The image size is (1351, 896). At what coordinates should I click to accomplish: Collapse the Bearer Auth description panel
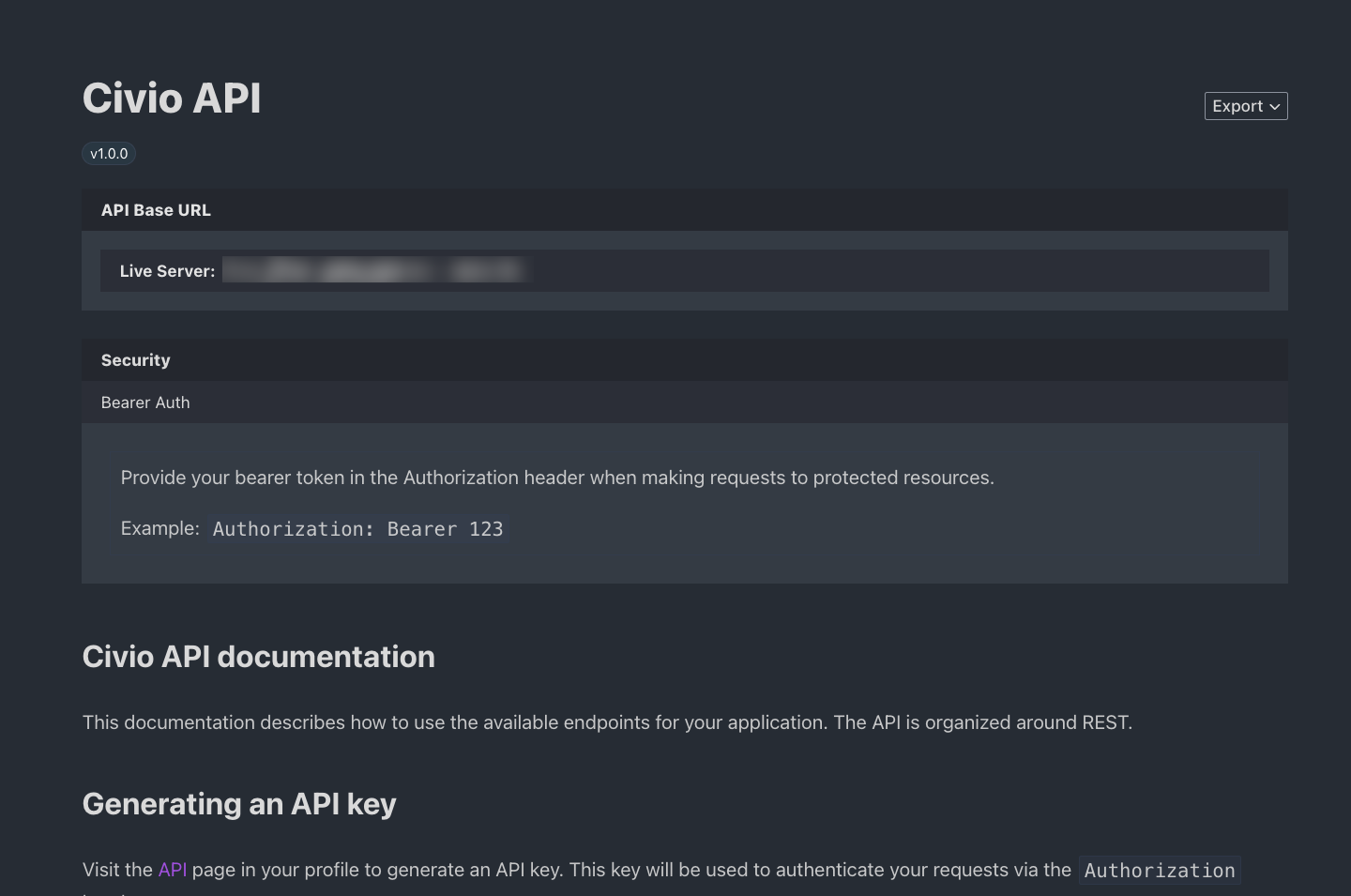145,402
